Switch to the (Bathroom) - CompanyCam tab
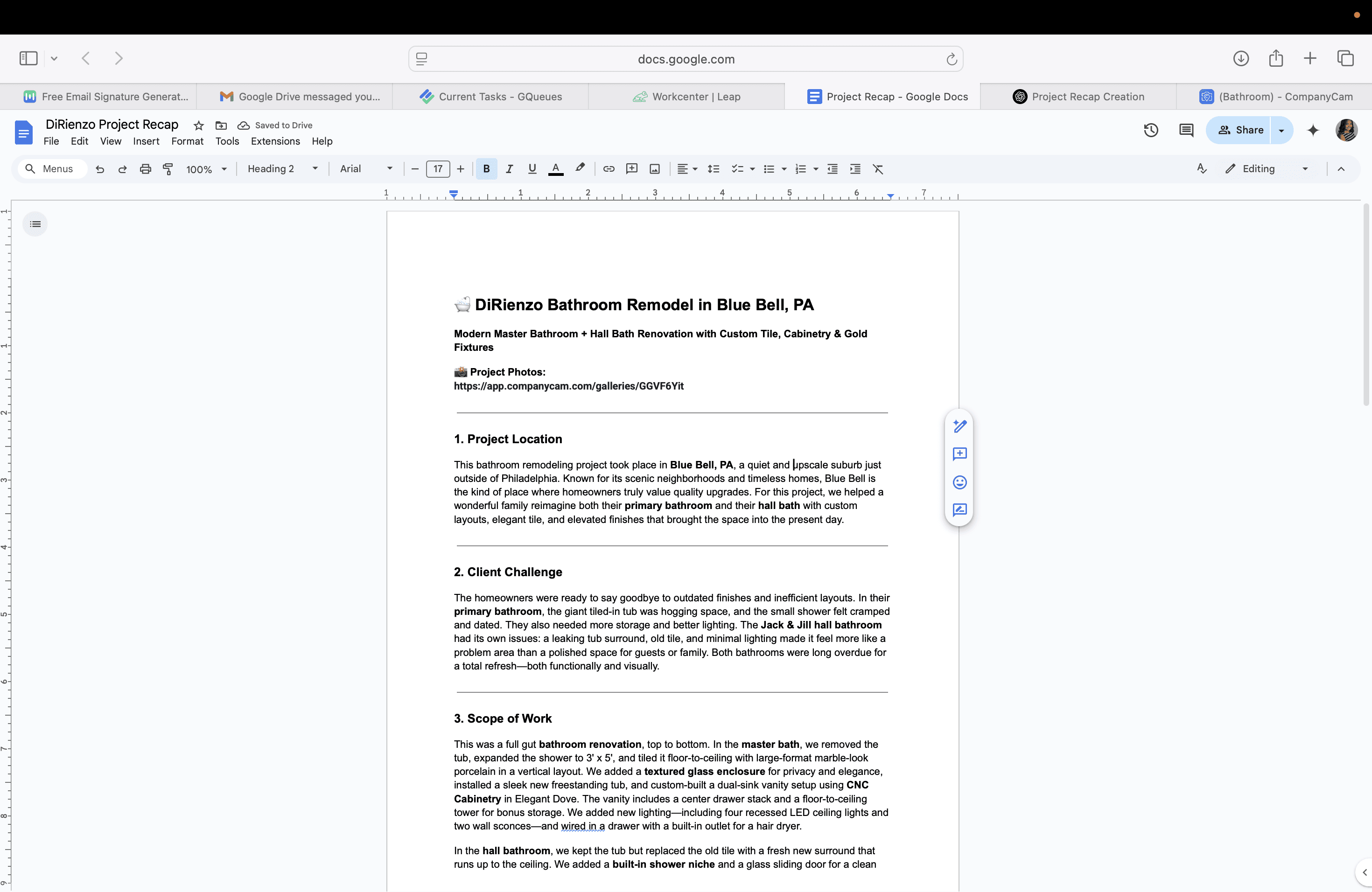 click(x=1274, y=97)
